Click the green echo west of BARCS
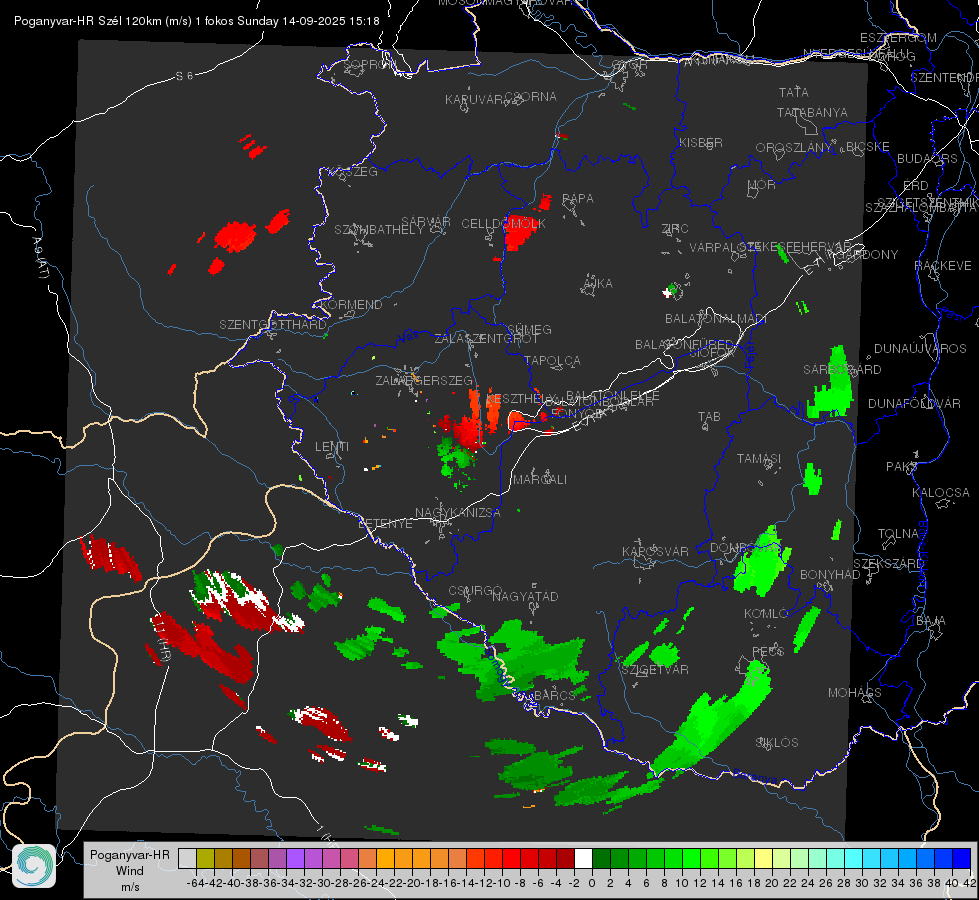This screenshot has width=979, height=900. (512, 659)
